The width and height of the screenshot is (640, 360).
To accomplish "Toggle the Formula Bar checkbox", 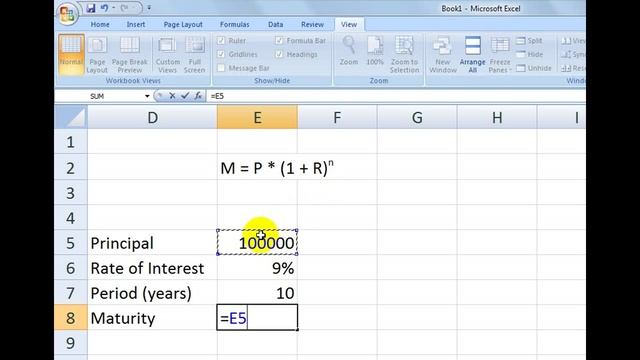I will click(279, 40).
